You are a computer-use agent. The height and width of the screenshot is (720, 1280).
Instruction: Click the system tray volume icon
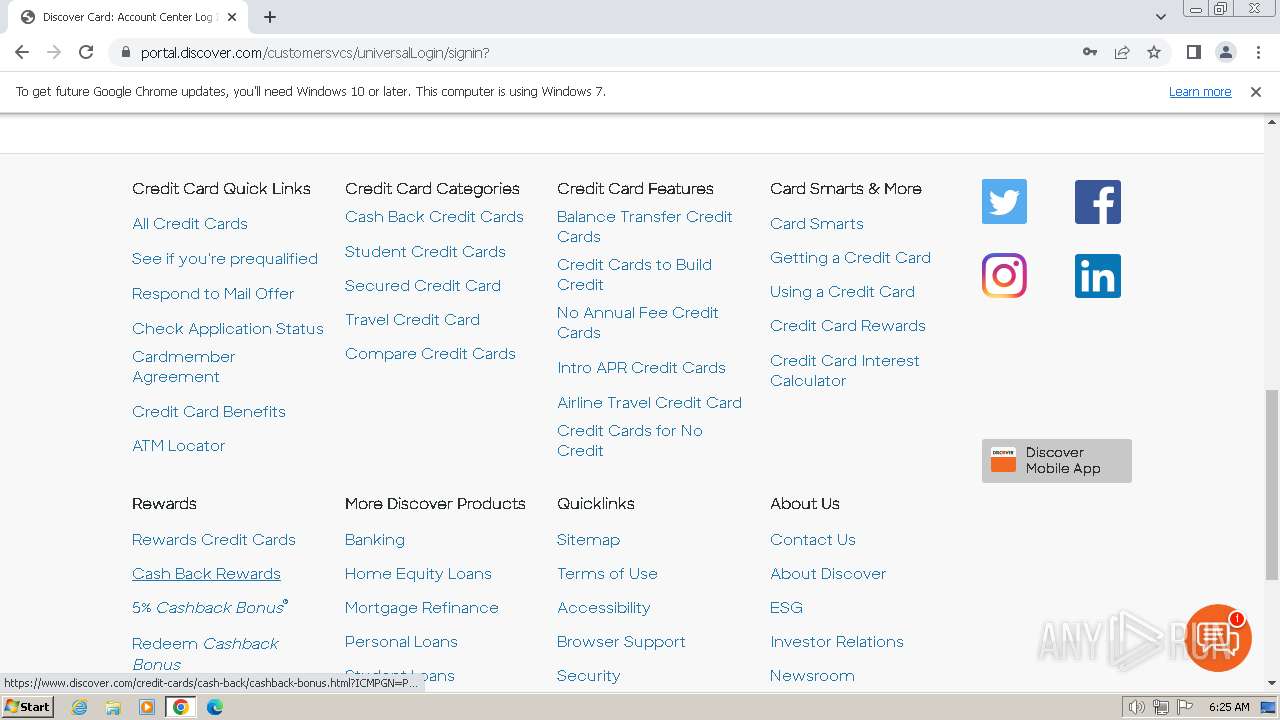1137,707
